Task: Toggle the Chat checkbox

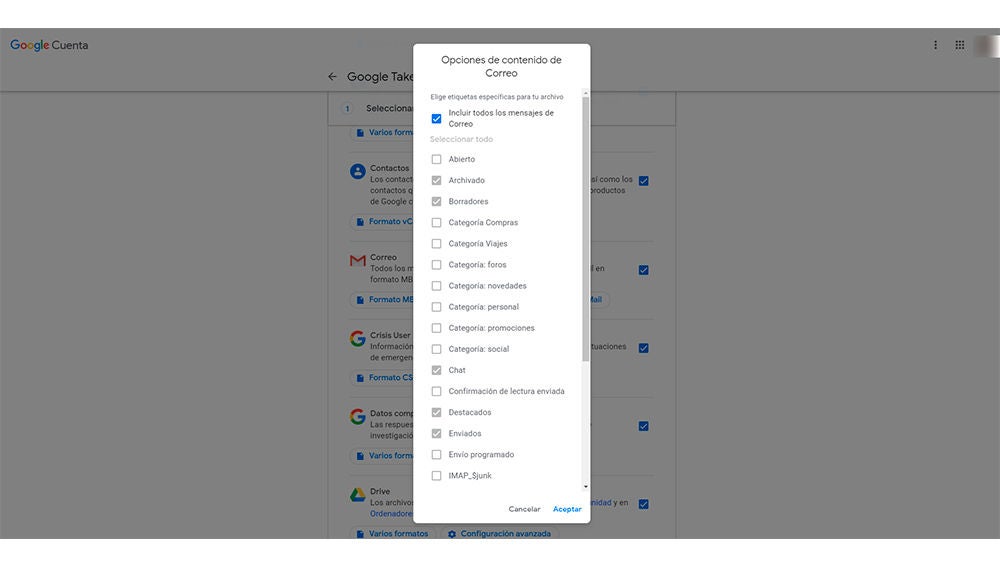Action: (x=436, y=370)
